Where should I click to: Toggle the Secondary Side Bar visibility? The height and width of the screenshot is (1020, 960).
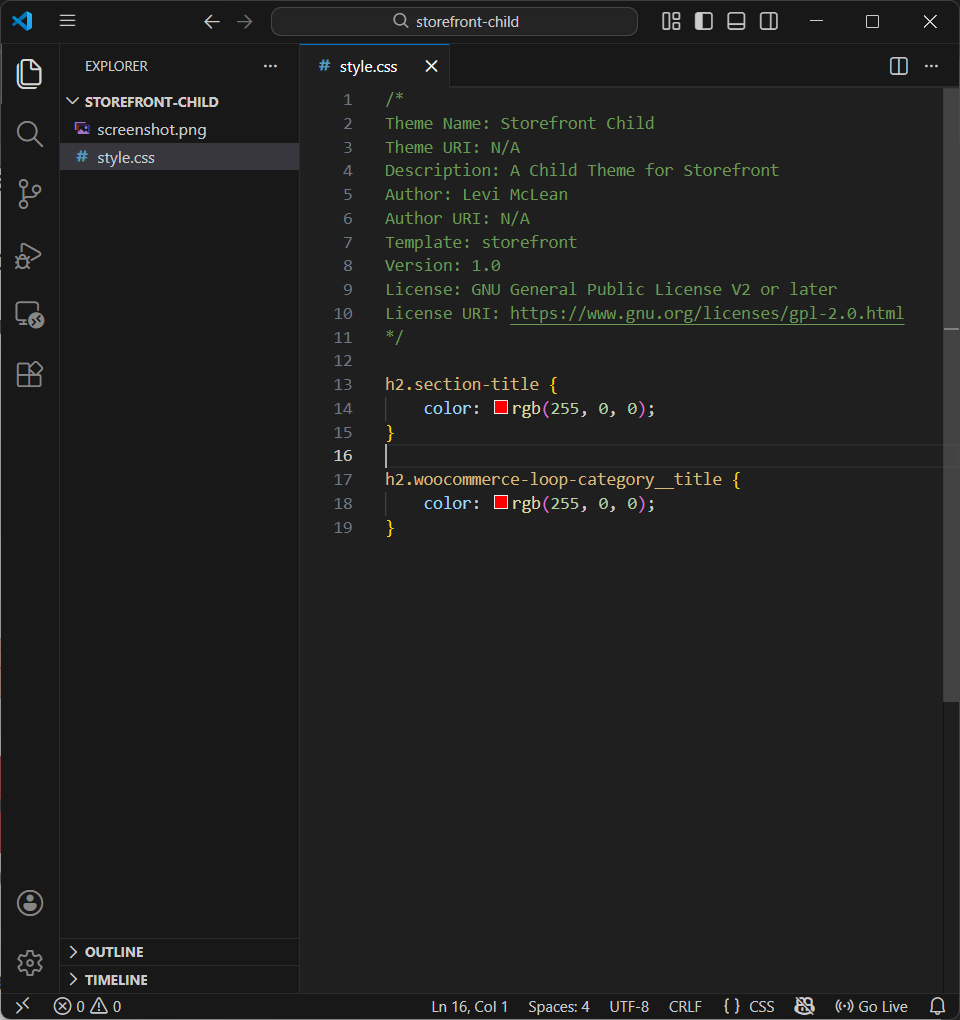[x=768, y=21]
